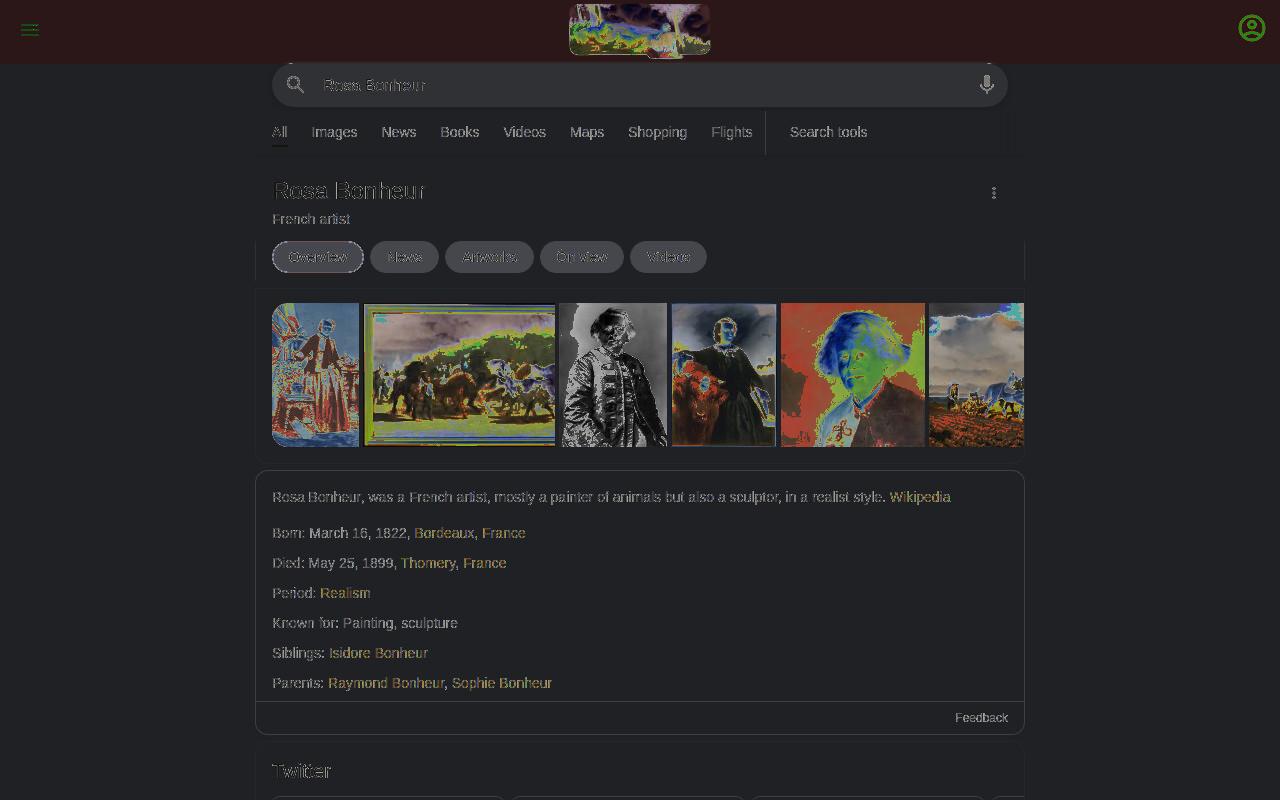Open the account profile icon
The width and height of the screenshot is (1280, 800).
[1252, 28]
